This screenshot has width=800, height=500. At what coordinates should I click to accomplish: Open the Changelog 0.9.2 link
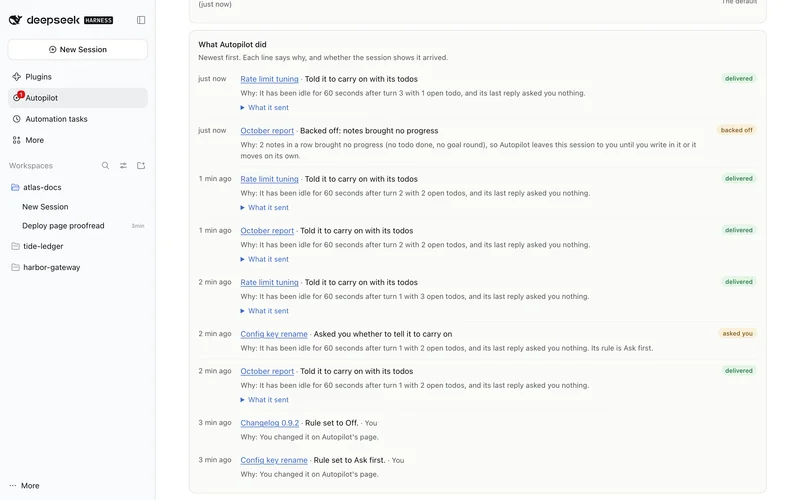click(x=269, y=422)
